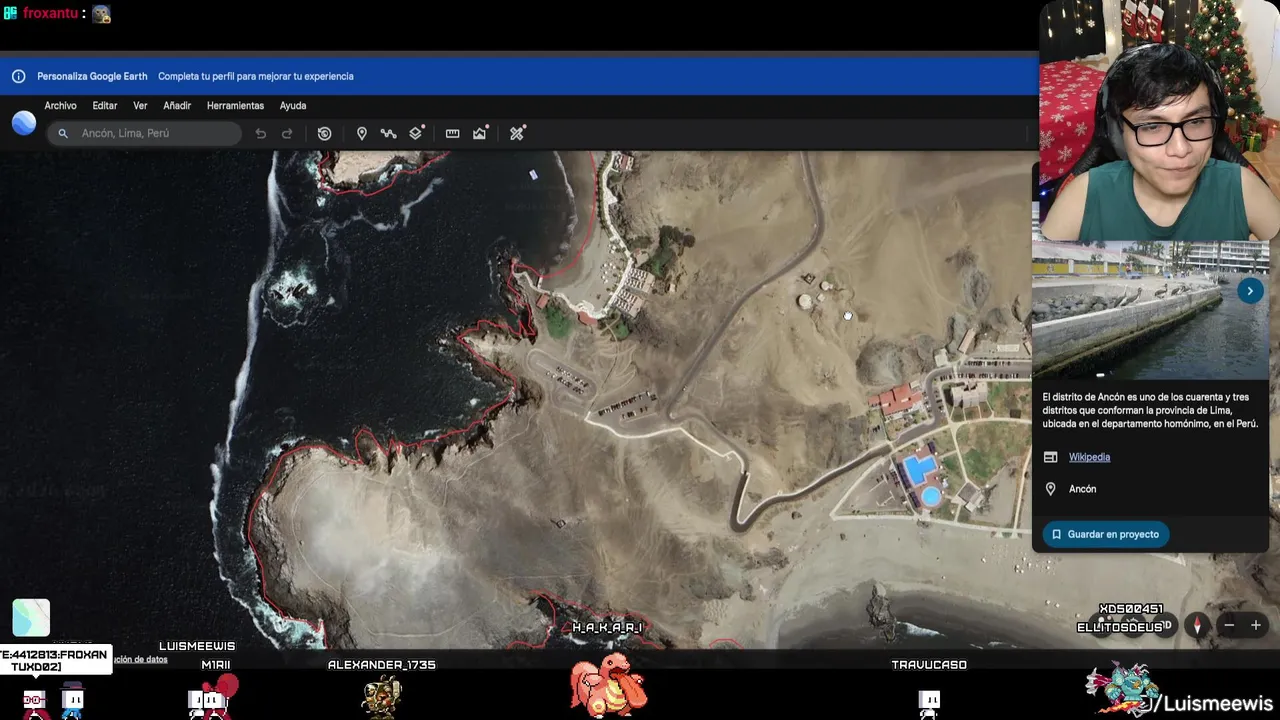Open the map style thumbnail

pos(31,618)
